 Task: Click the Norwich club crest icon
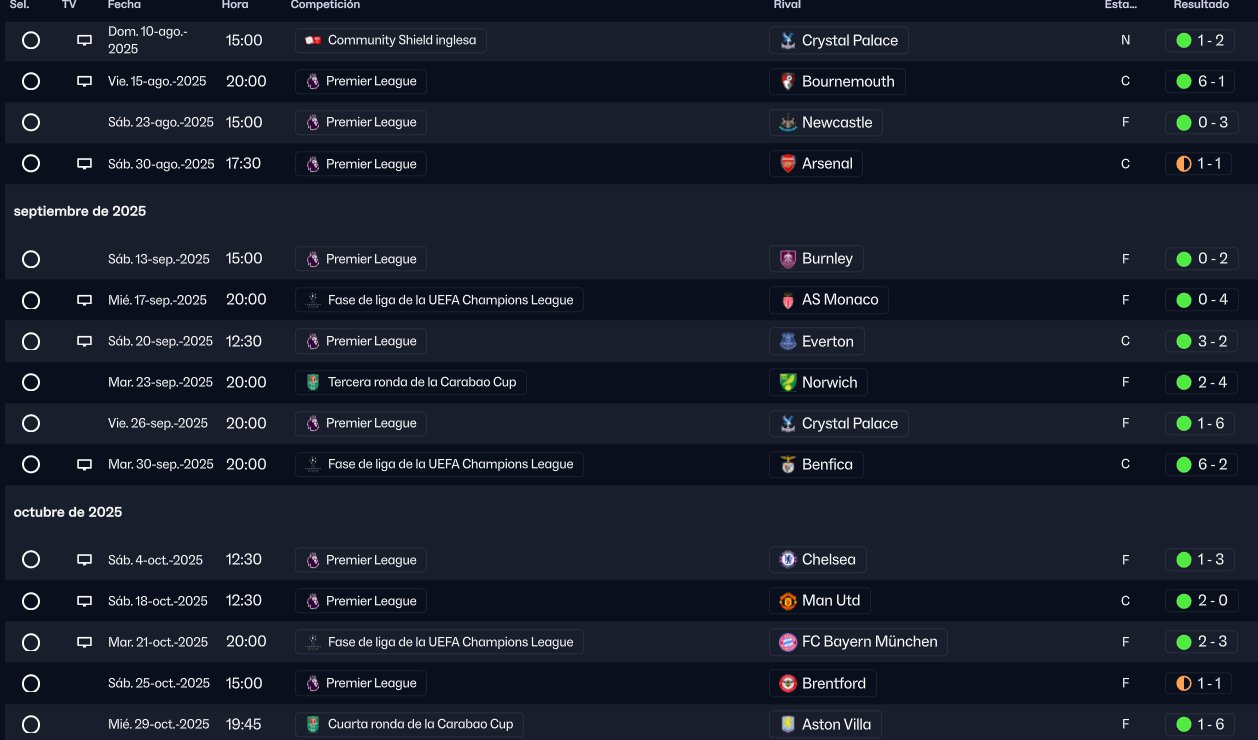coord(788,383)
